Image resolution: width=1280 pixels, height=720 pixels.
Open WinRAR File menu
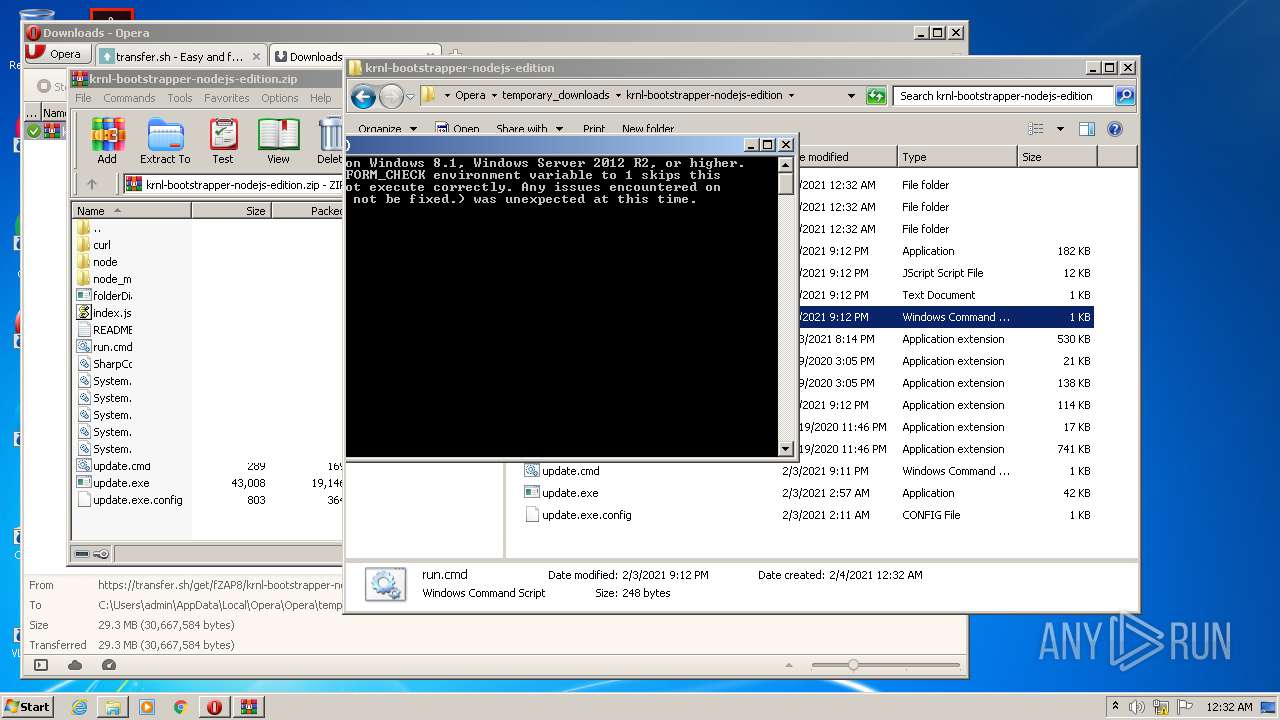click(83, 98)
